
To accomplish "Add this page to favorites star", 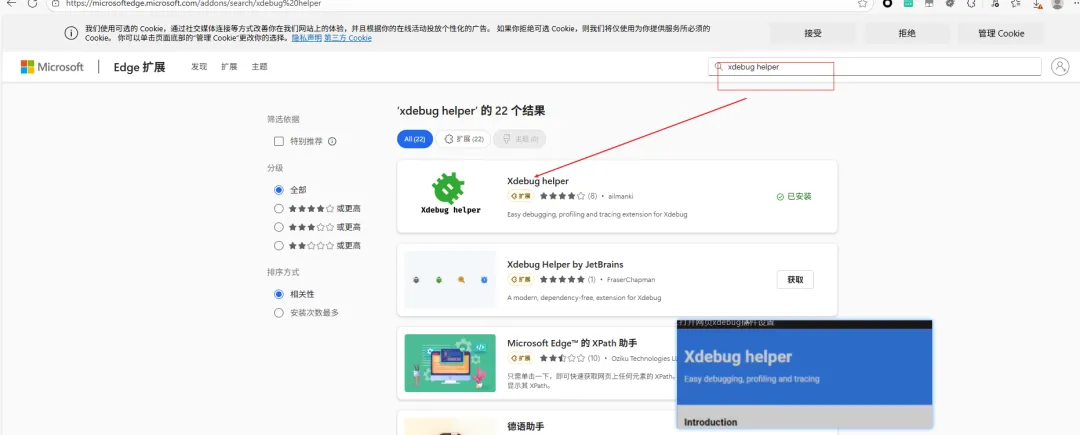I will pos(862,3).
